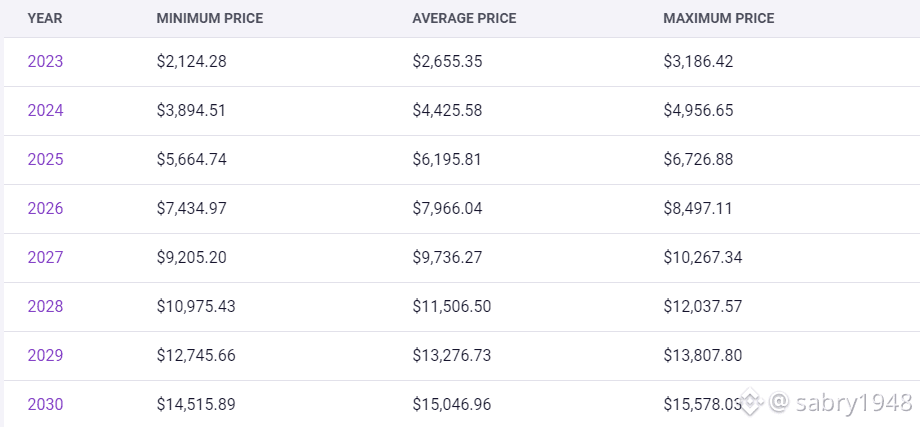Click the MINIMUM PRICE column header
The image size is (920, 427).
[x=208, y=18]
